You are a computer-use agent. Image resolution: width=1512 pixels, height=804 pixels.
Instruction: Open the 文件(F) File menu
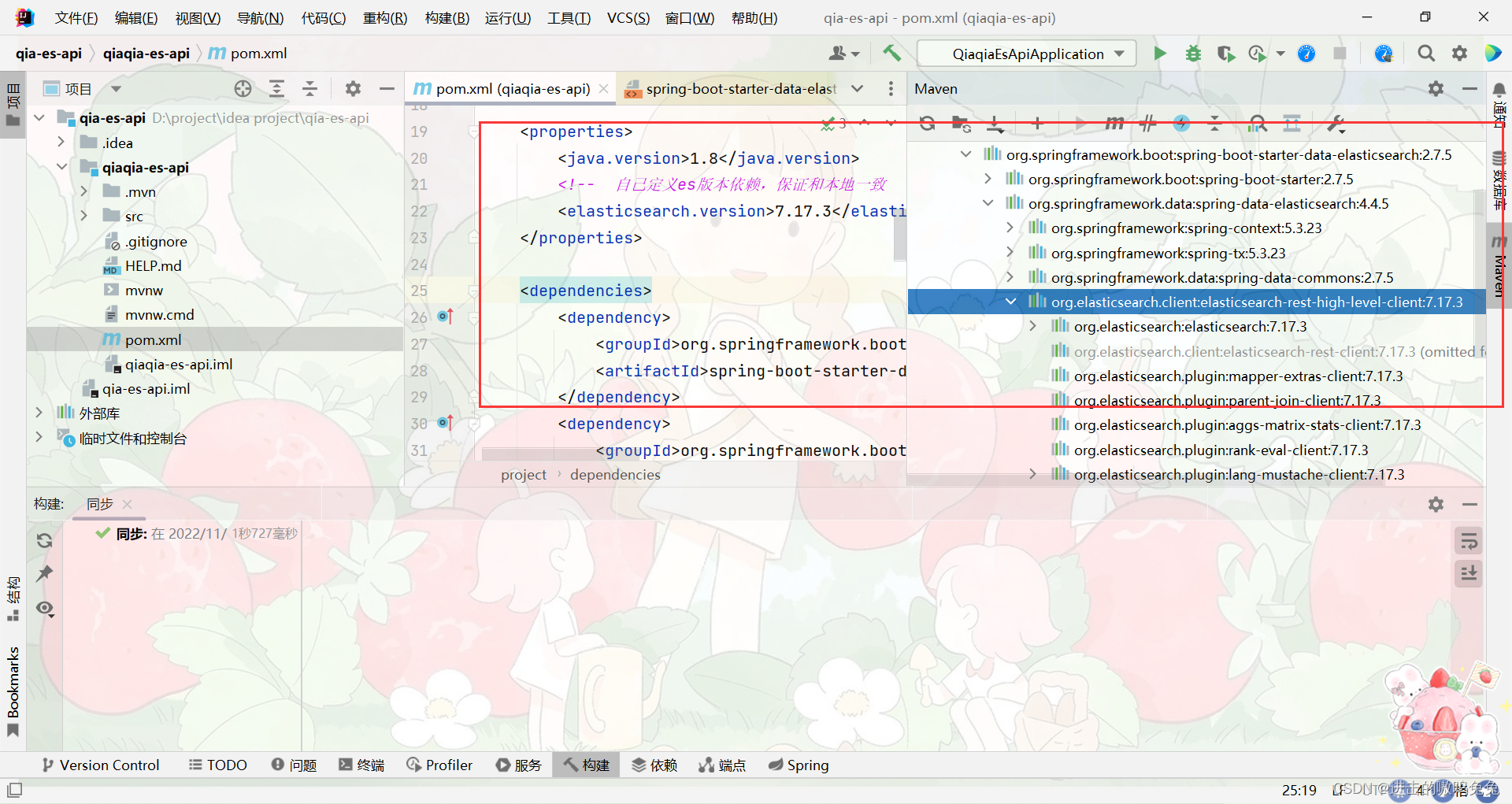coord(76,17)
